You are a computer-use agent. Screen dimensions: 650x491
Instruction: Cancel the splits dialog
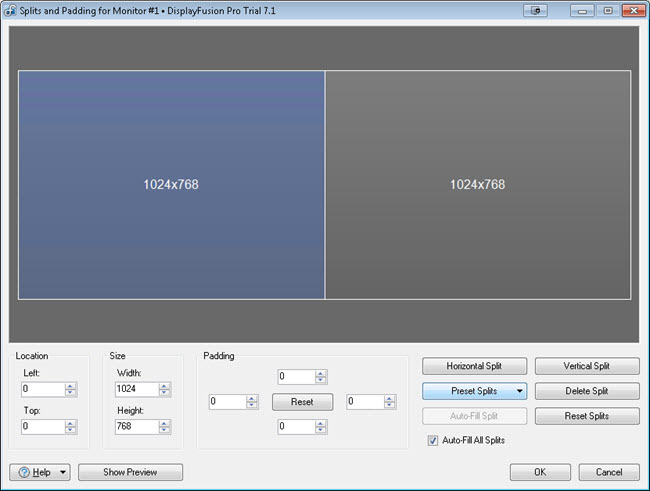coord(609,472)
